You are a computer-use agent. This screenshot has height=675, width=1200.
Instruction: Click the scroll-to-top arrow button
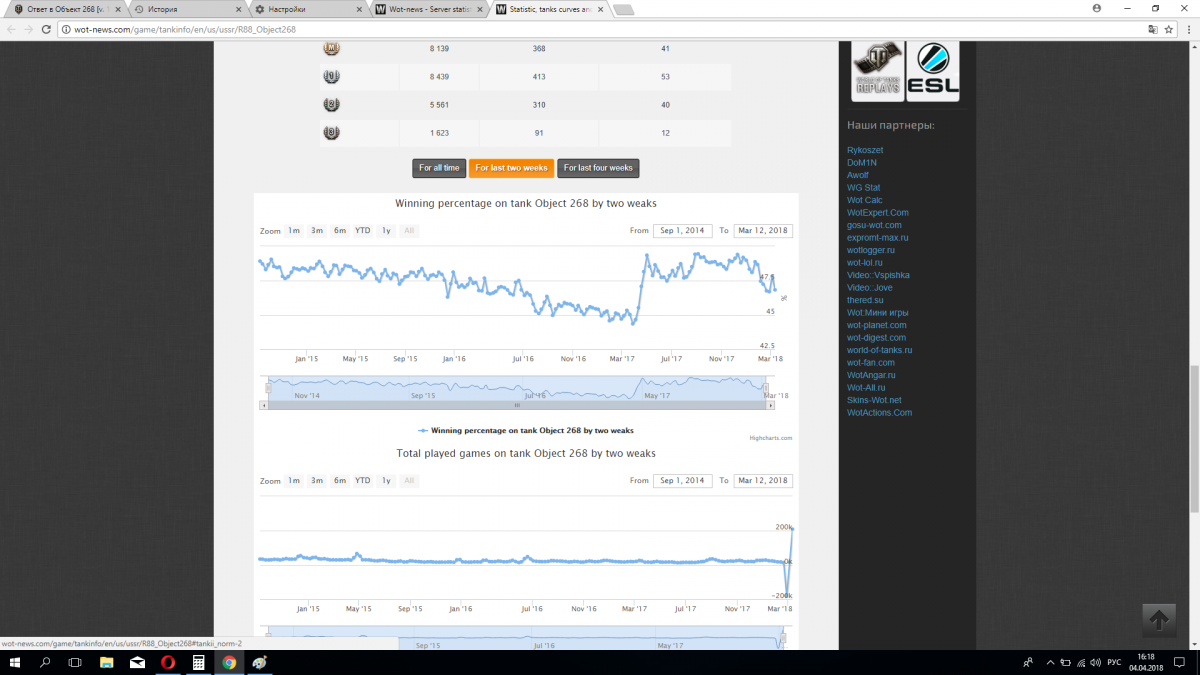1158,620
